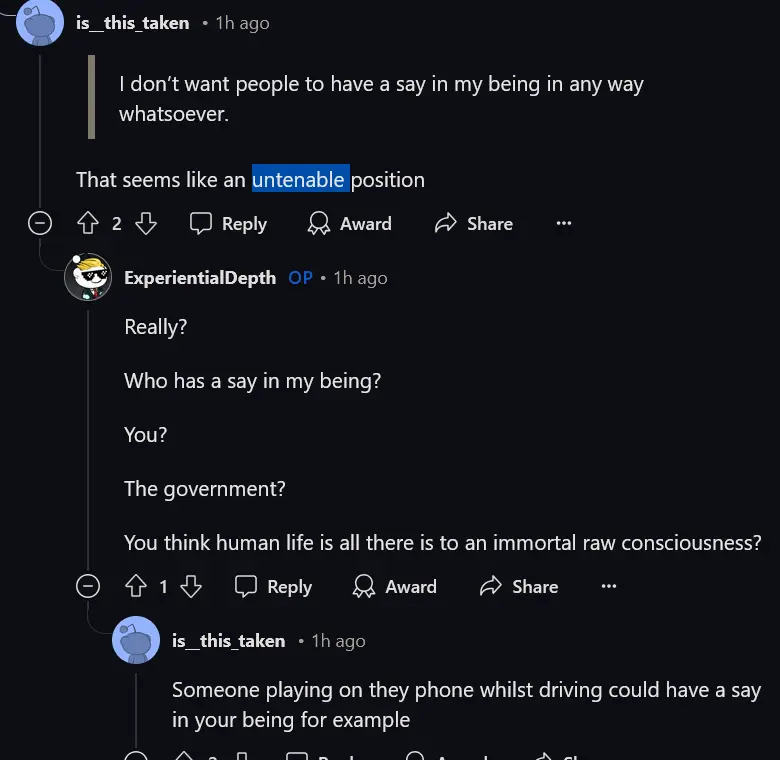780x760 pixels.
Task: Open ExperientialDepth username profile link
Action: [200, 278]
